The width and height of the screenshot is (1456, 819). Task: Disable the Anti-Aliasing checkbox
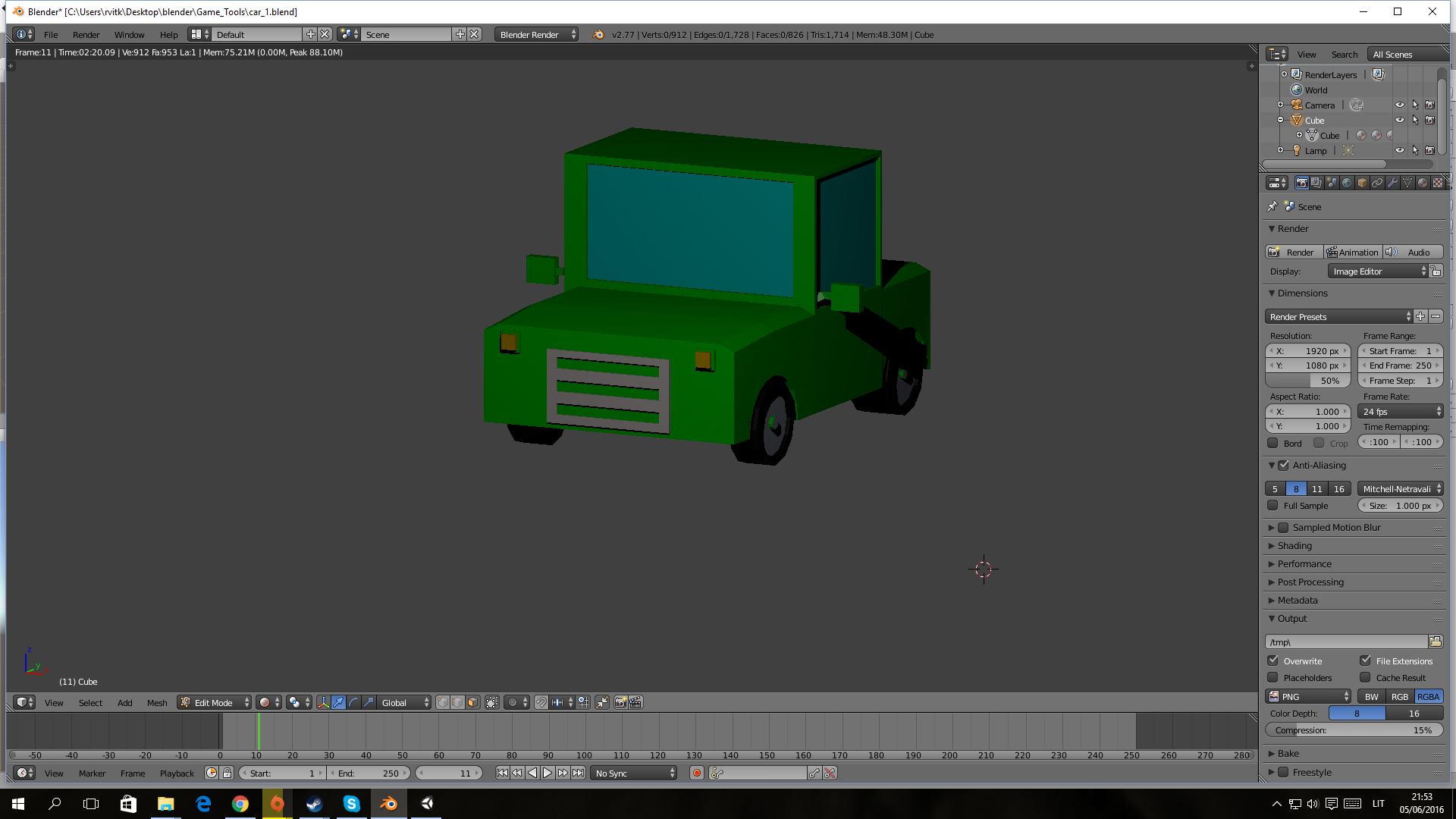click(1283, 465)
